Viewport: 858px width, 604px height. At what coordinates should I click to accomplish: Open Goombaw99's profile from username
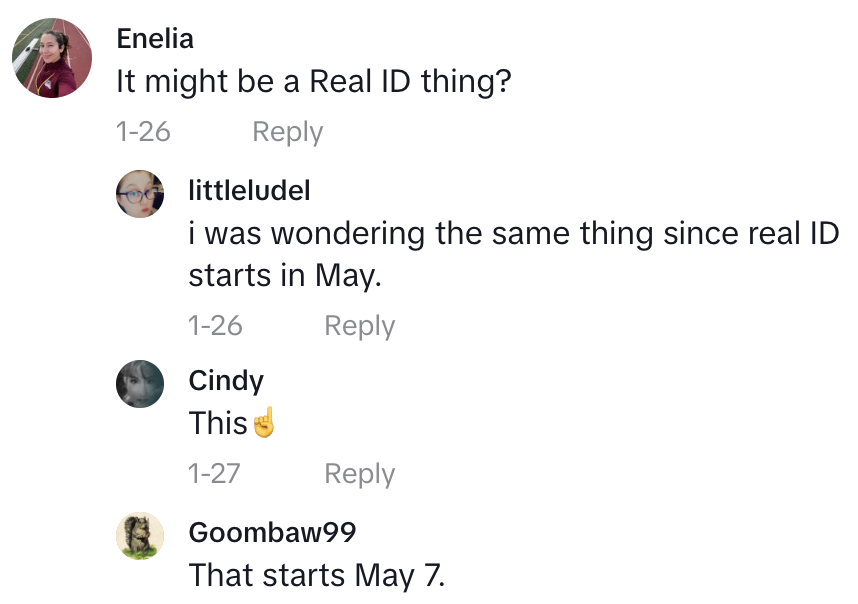click(272, 532)
